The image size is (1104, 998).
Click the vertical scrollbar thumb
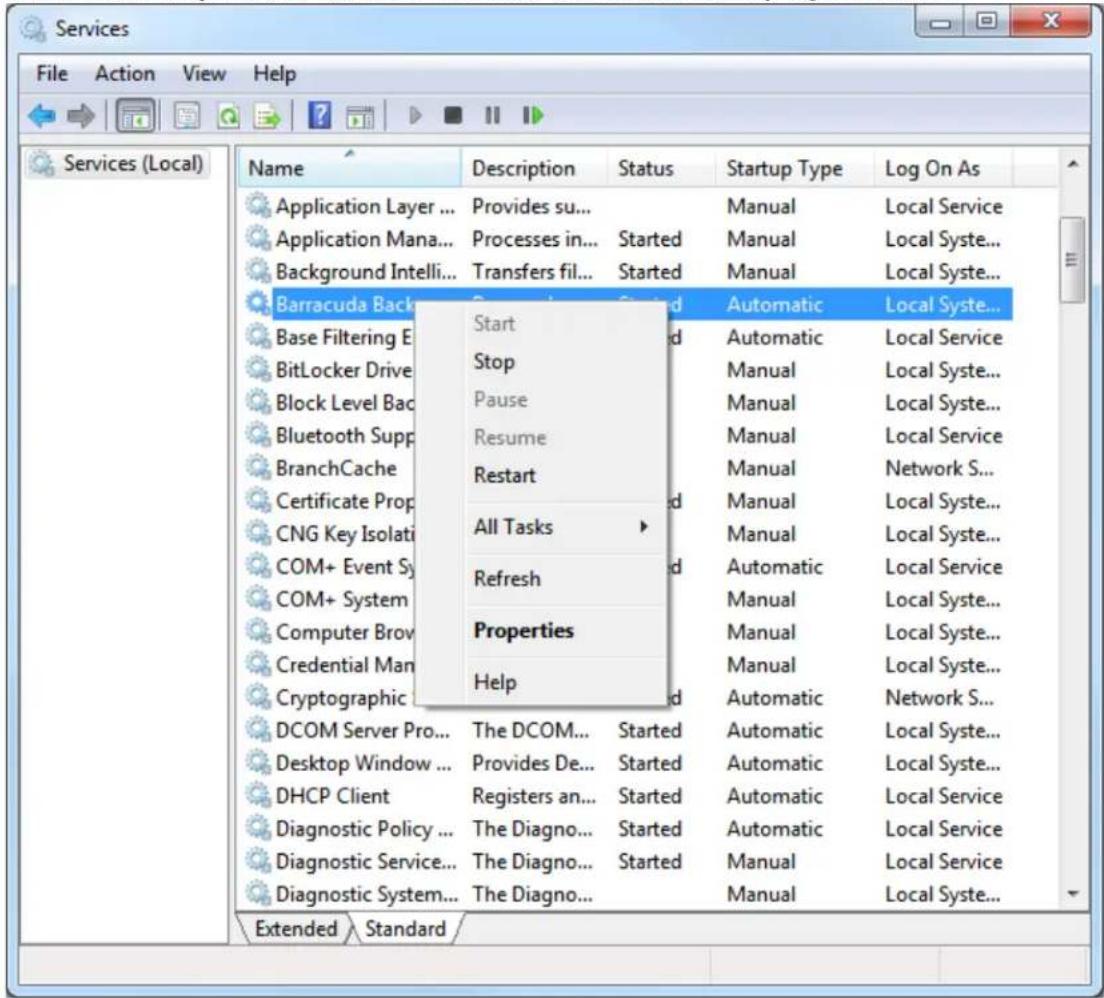coord(1072,259)
